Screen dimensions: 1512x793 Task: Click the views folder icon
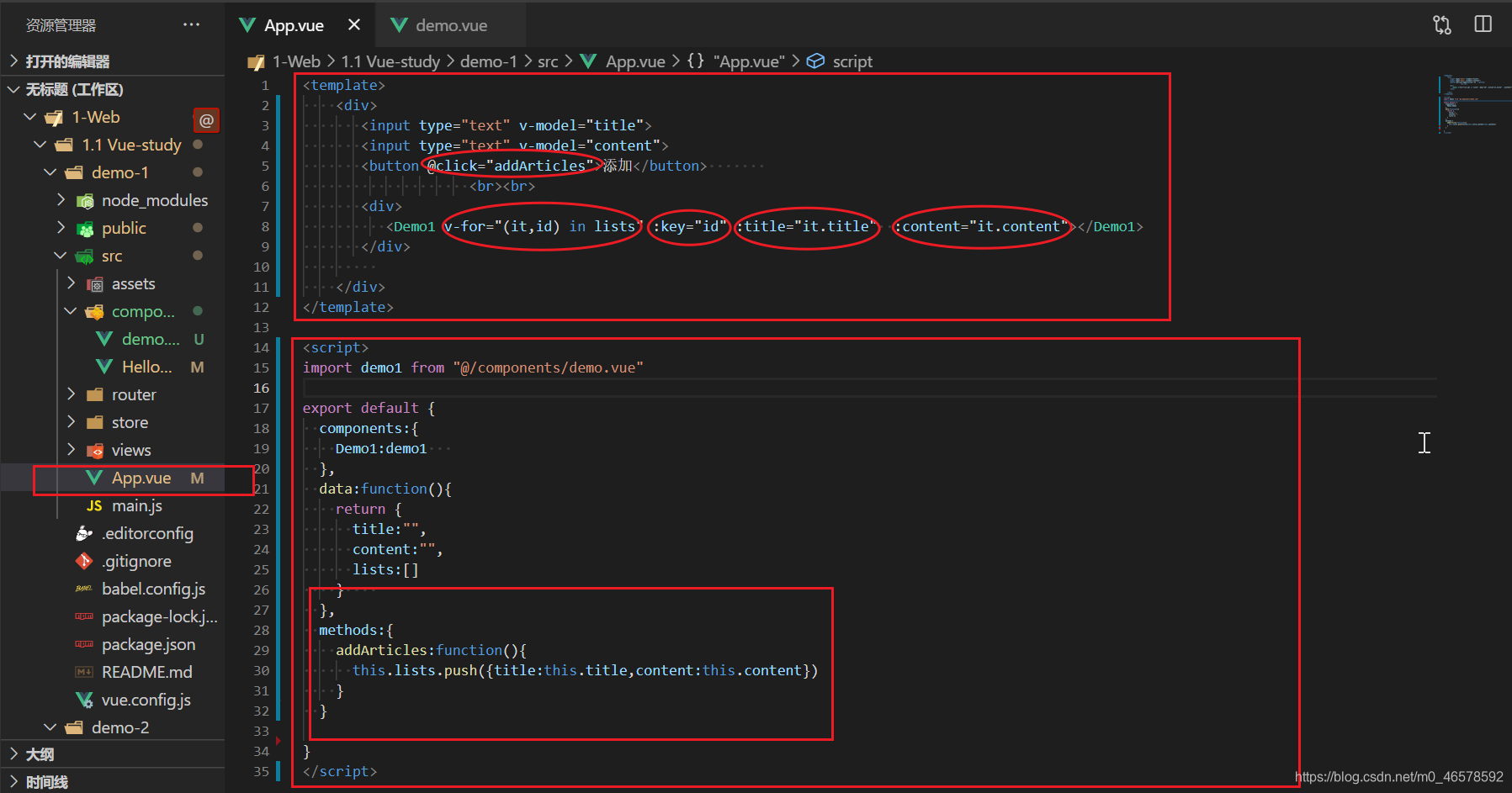pyautogui.click(x=95, y=451)
